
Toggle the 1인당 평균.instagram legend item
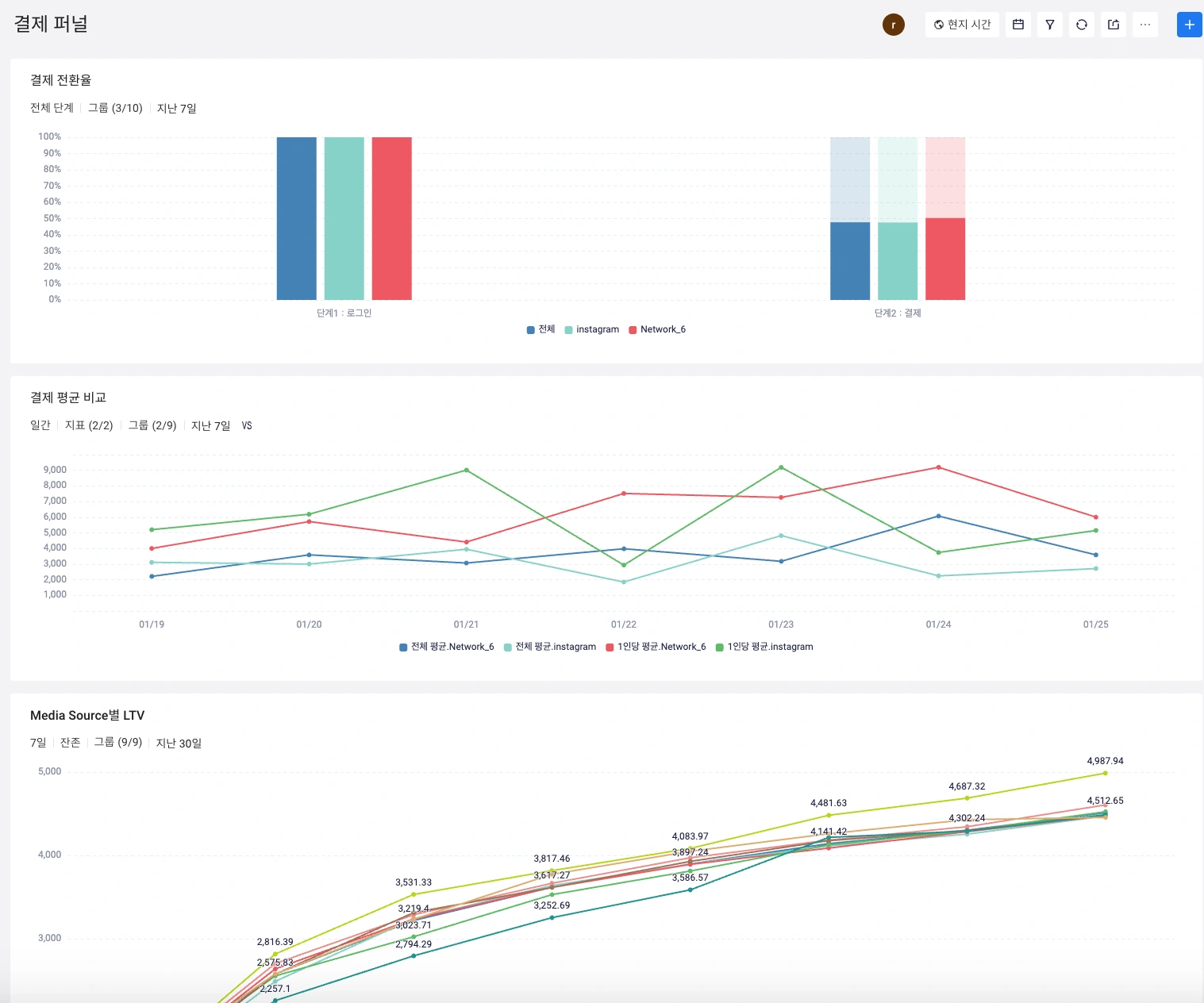(764, 647)
